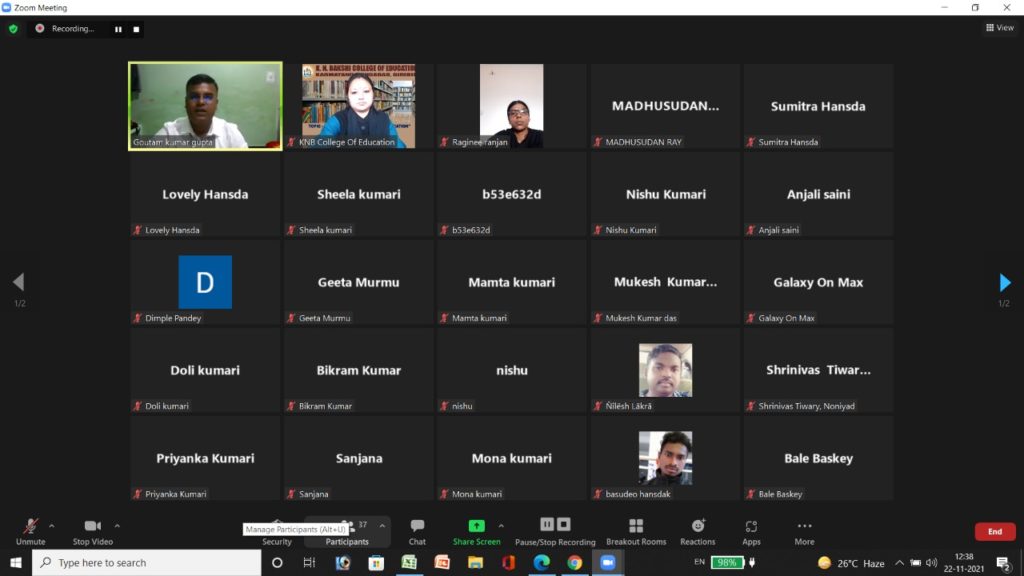Click the EN language indicator
This screenshot has width=1024, height=576.
pos(699,562)
